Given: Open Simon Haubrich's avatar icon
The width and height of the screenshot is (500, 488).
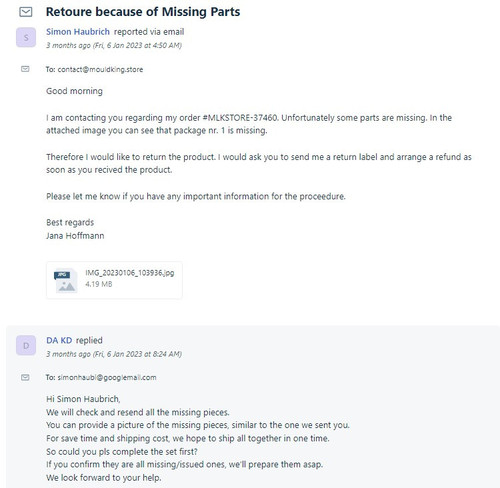Looking at the screenshot, I should 26,37.
